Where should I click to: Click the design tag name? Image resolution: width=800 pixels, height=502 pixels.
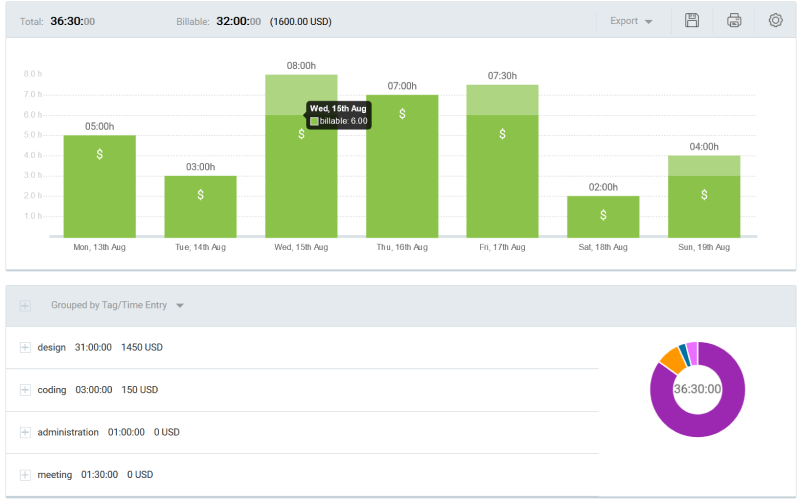click(x=52, y=347)
